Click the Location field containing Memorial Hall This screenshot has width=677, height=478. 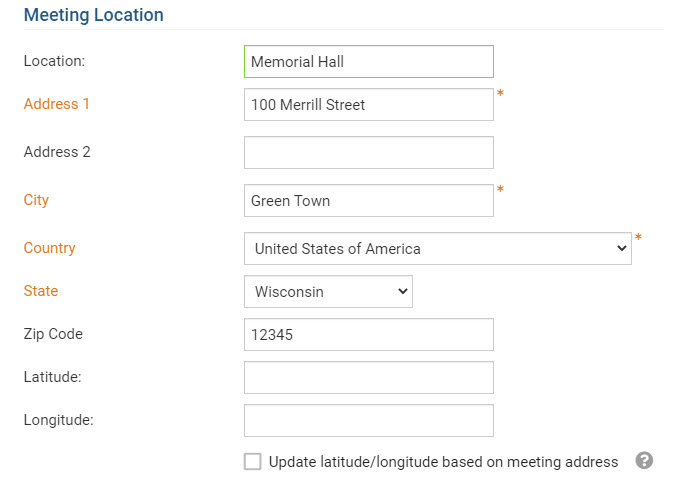[368, 62]
